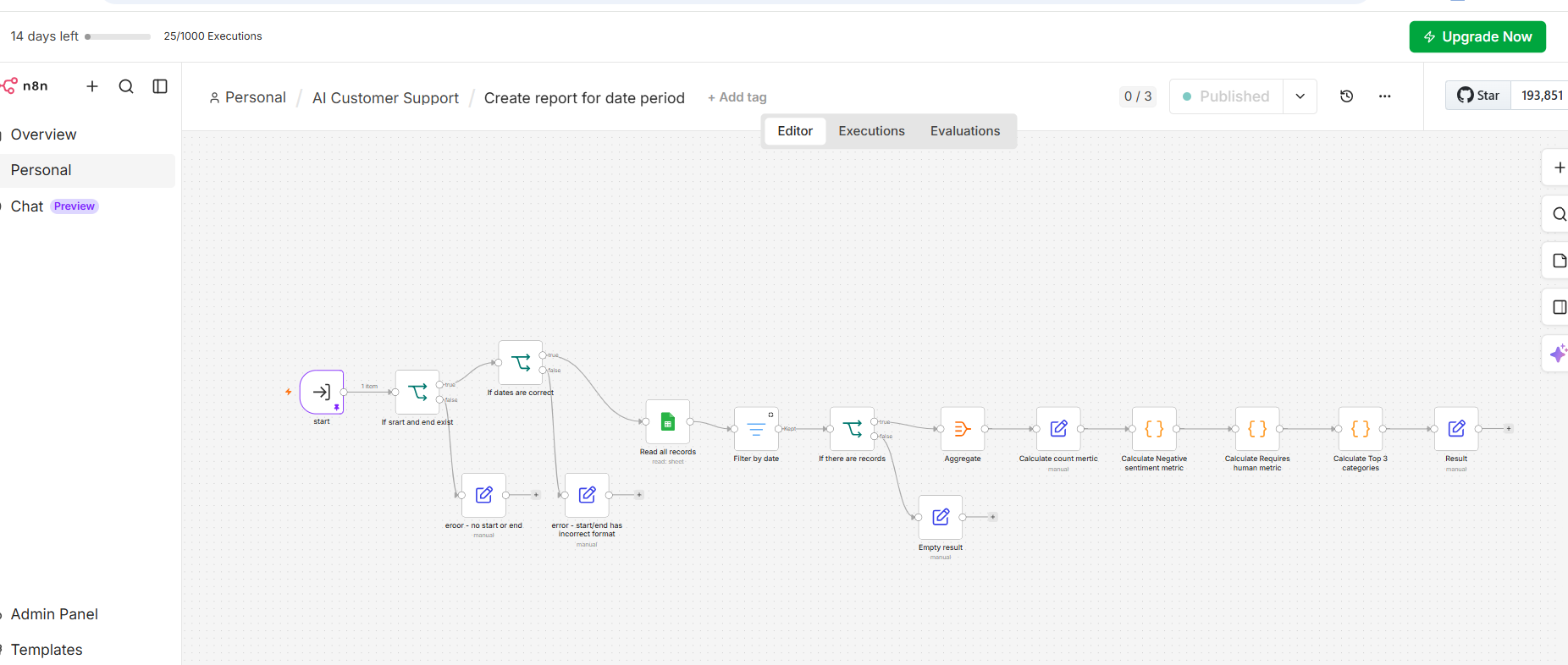Click plus connector after 'error - start/end has incorrect format'
The image size is (1568, 665).
pyautogui.click(x=639, y=495)
